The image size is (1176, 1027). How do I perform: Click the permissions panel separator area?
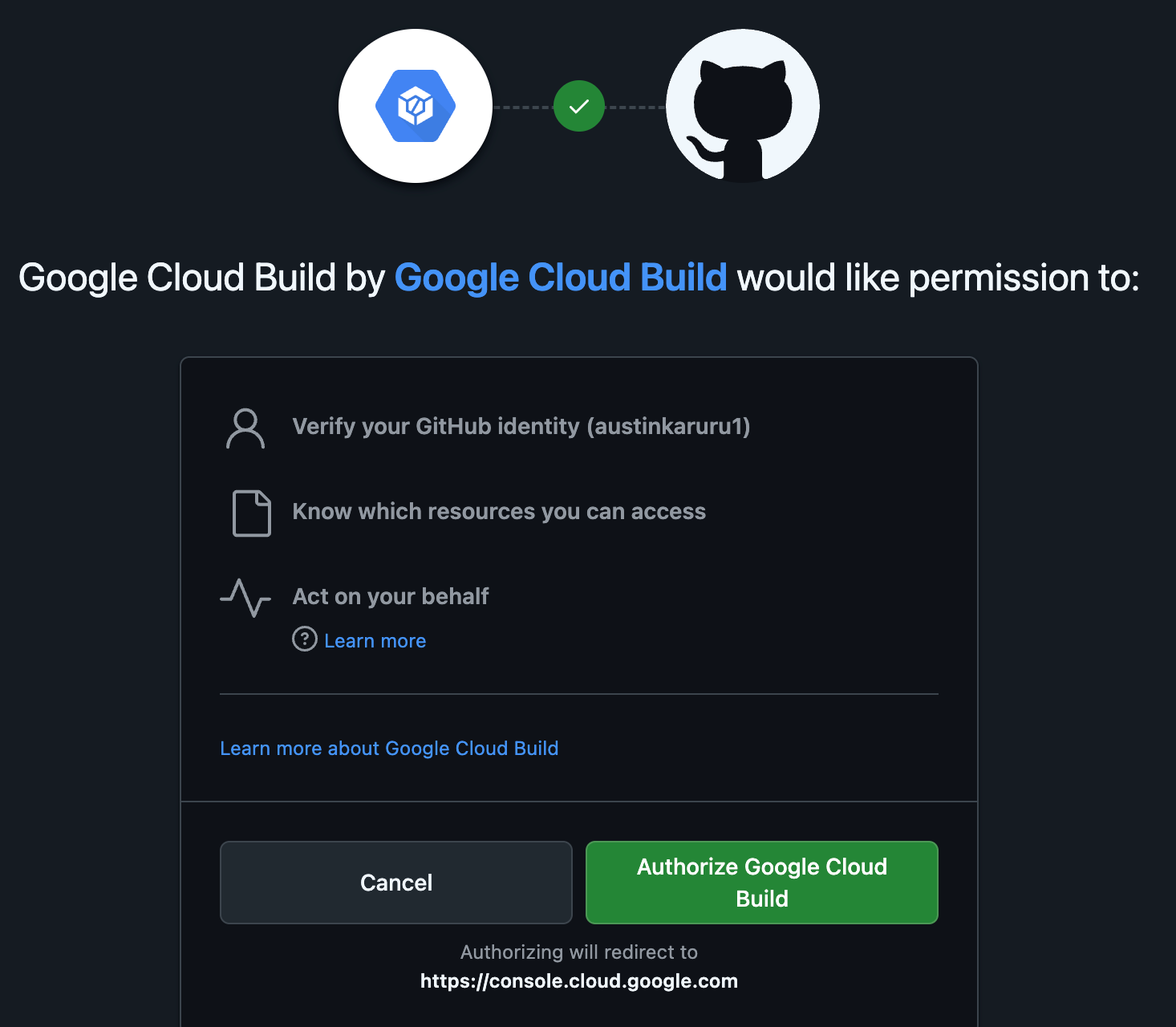point(579,692)
